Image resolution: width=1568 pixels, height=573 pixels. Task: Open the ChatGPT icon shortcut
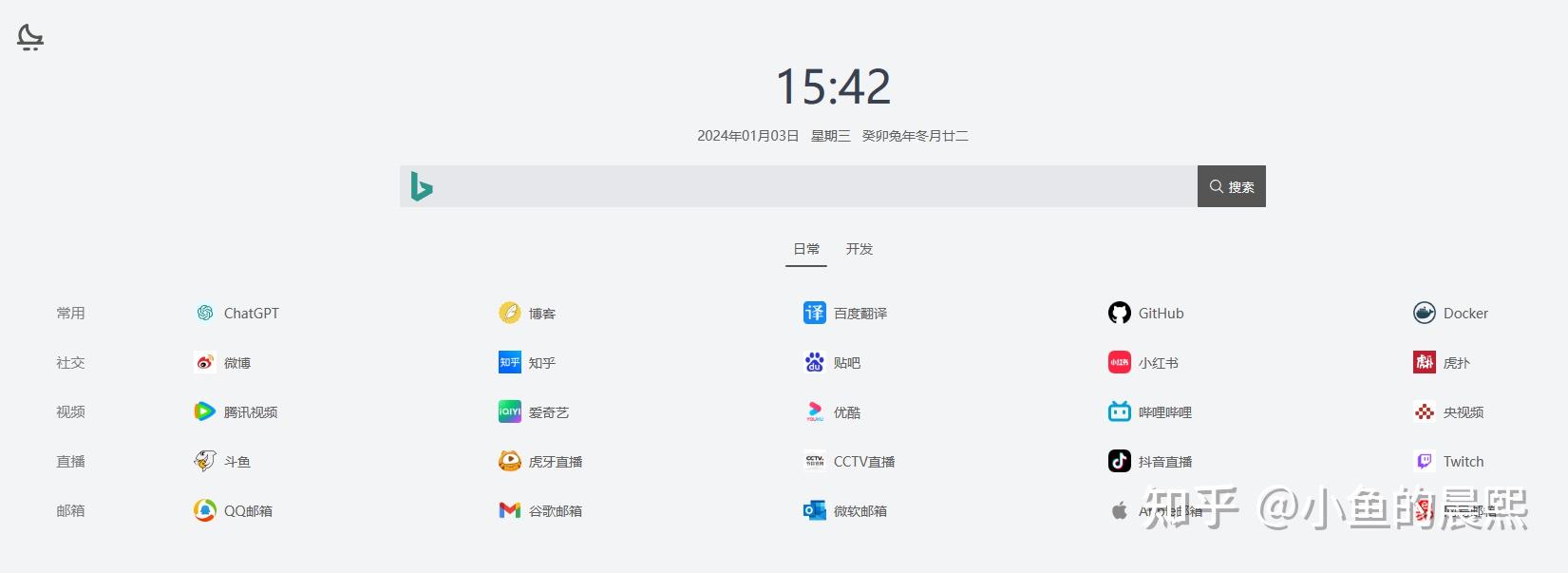point(205,313)
